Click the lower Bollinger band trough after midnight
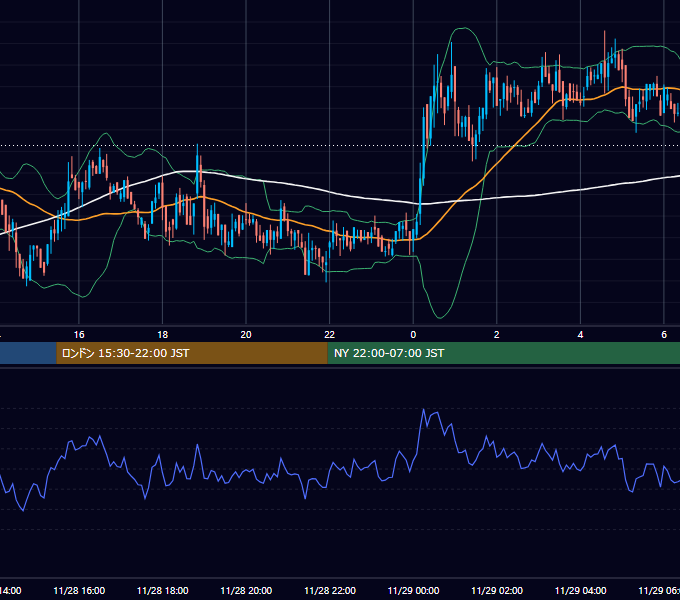 440,318
